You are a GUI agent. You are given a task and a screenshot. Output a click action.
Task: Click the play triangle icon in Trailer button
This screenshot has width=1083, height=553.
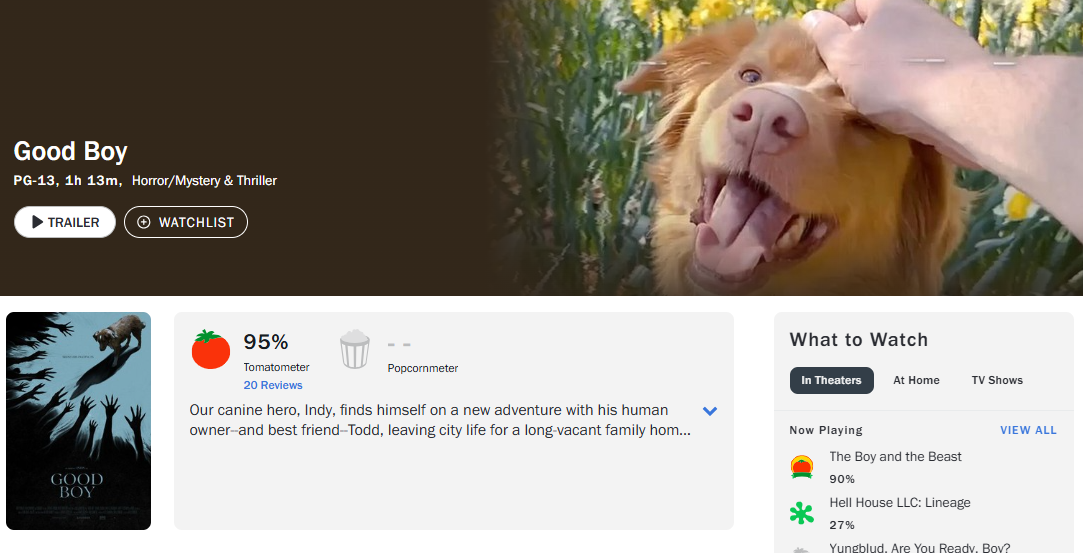coord(38,222)
